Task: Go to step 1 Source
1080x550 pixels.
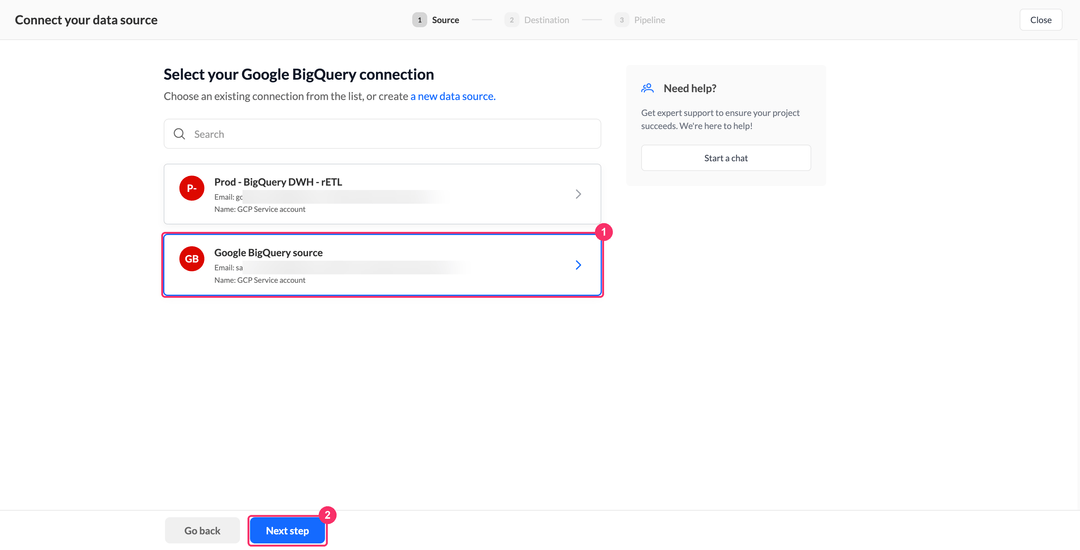Action: point(436,20)
